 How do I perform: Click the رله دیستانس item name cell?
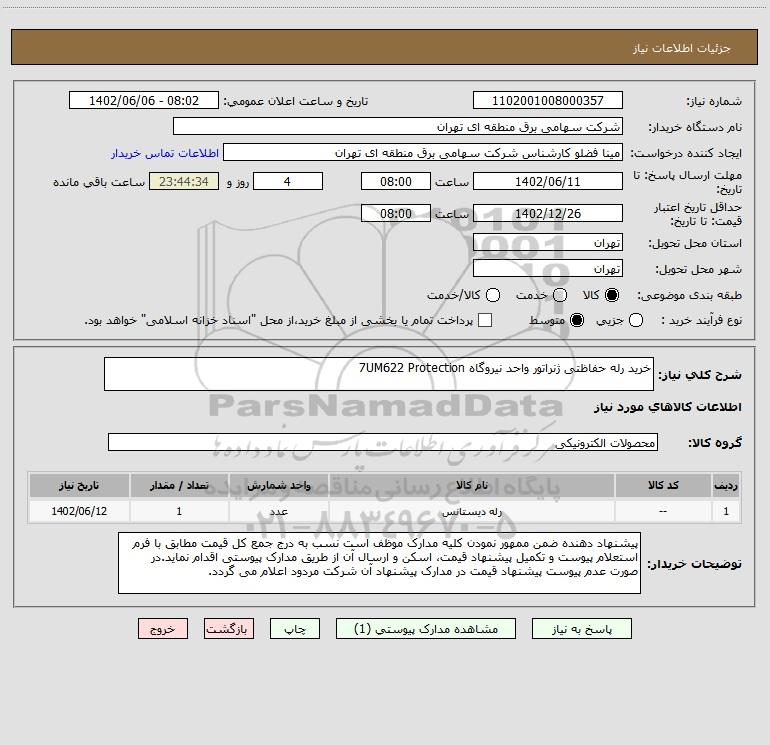(x=471, y=511)
